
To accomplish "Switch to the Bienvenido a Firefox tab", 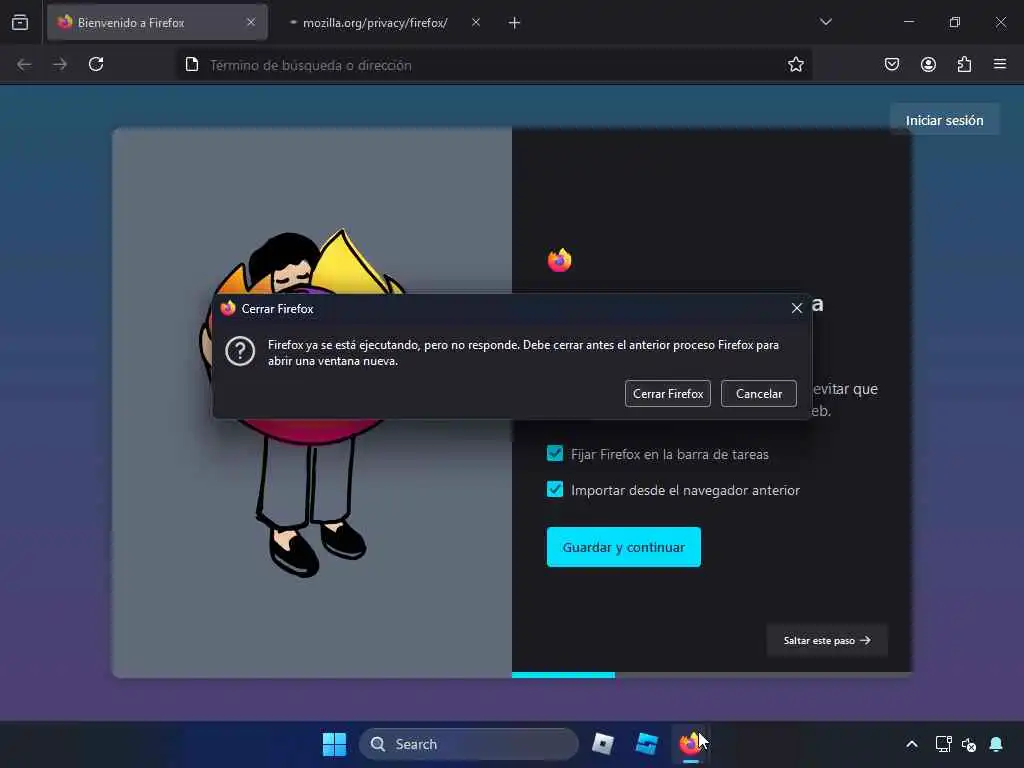I will [157, 22].
